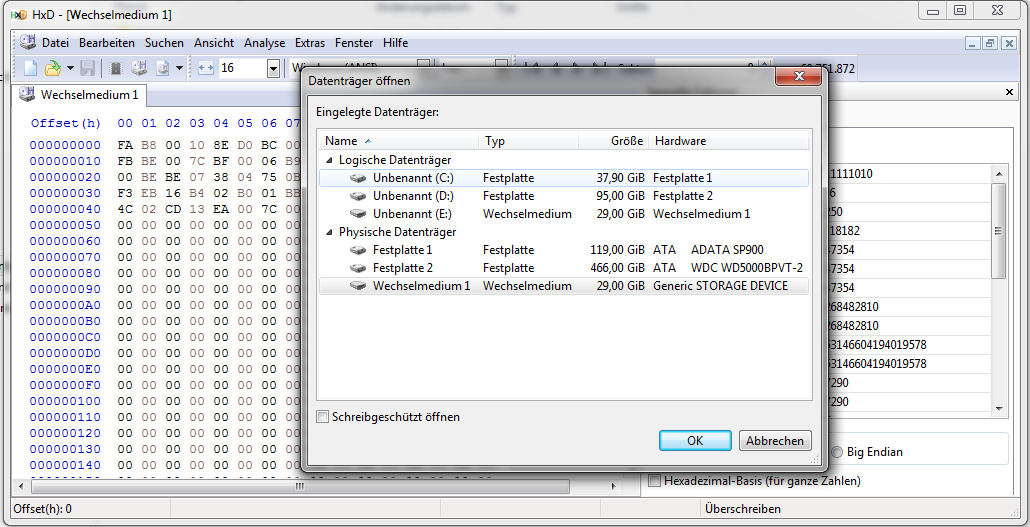
Task: Open the Hilfe menu
Action: click(x=395, y=43)
